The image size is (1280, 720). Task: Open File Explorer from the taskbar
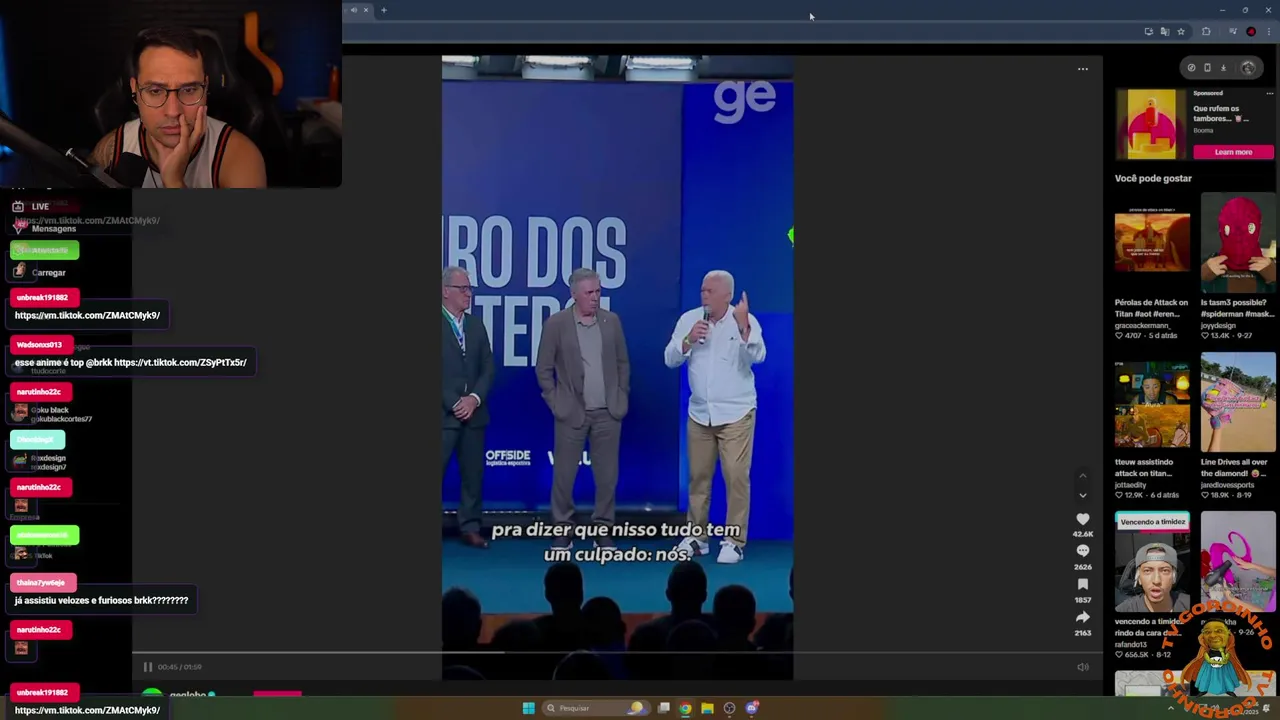tap(707, 708)
